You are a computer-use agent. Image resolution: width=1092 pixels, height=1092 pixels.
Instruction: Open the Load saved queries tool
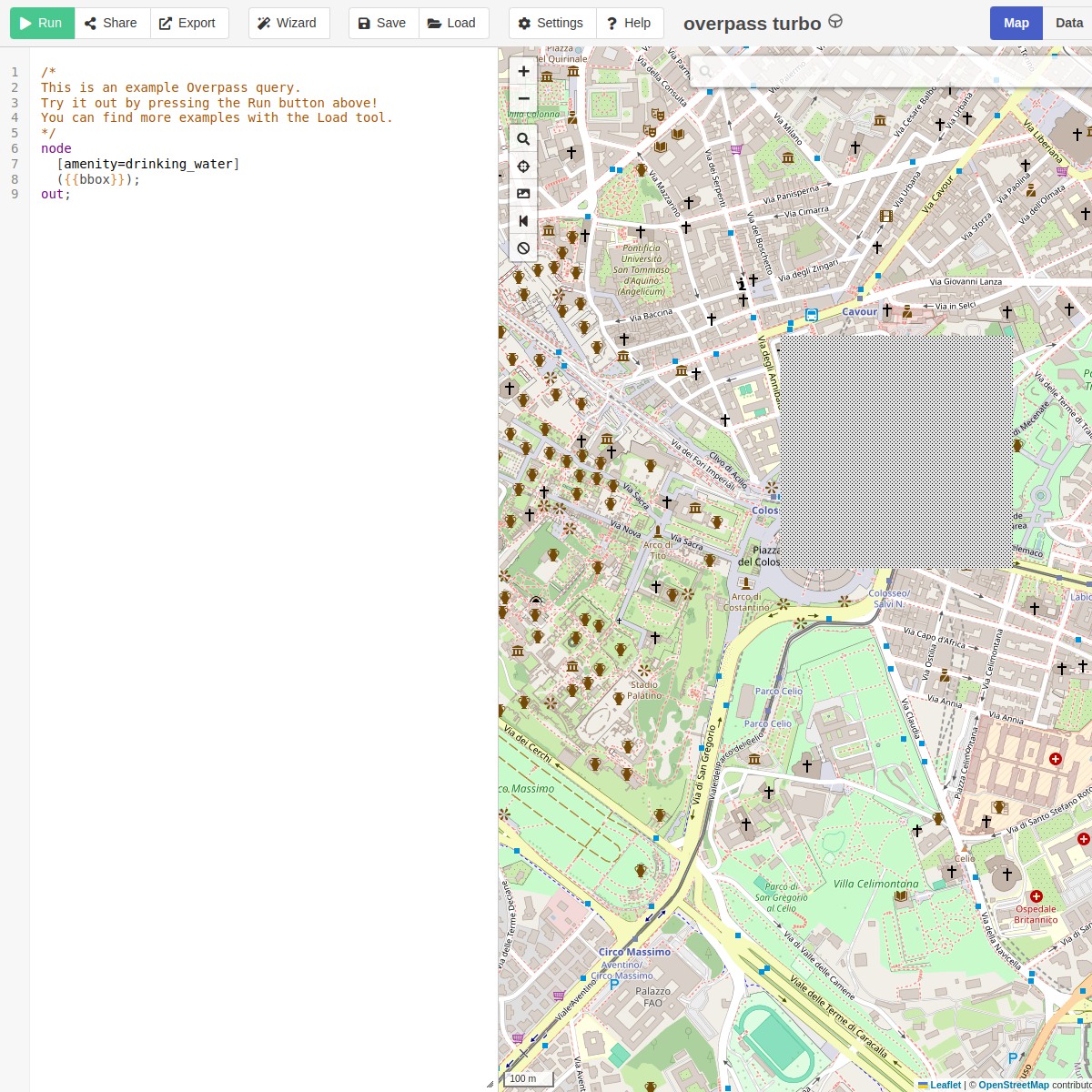452,23
